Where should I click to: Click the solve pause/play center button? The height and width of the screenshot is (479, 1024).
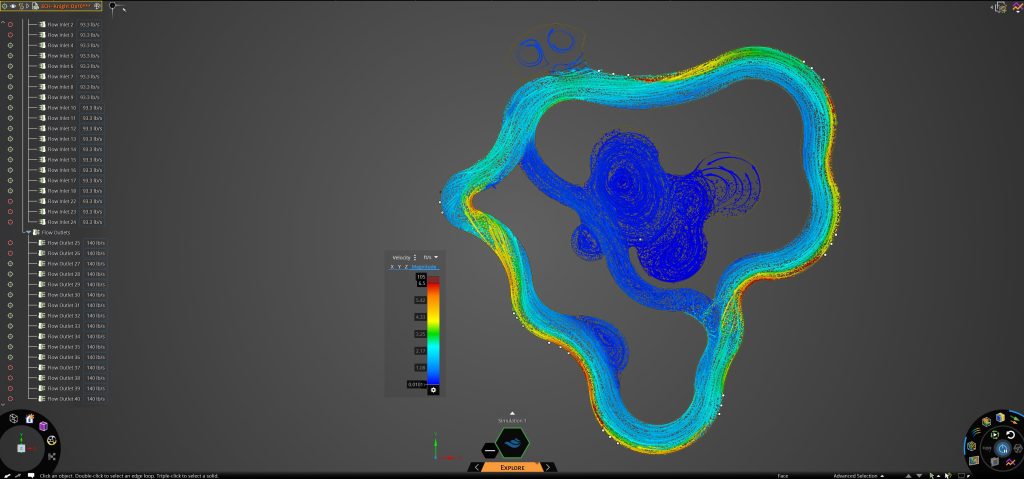[x=1003, y=448]
